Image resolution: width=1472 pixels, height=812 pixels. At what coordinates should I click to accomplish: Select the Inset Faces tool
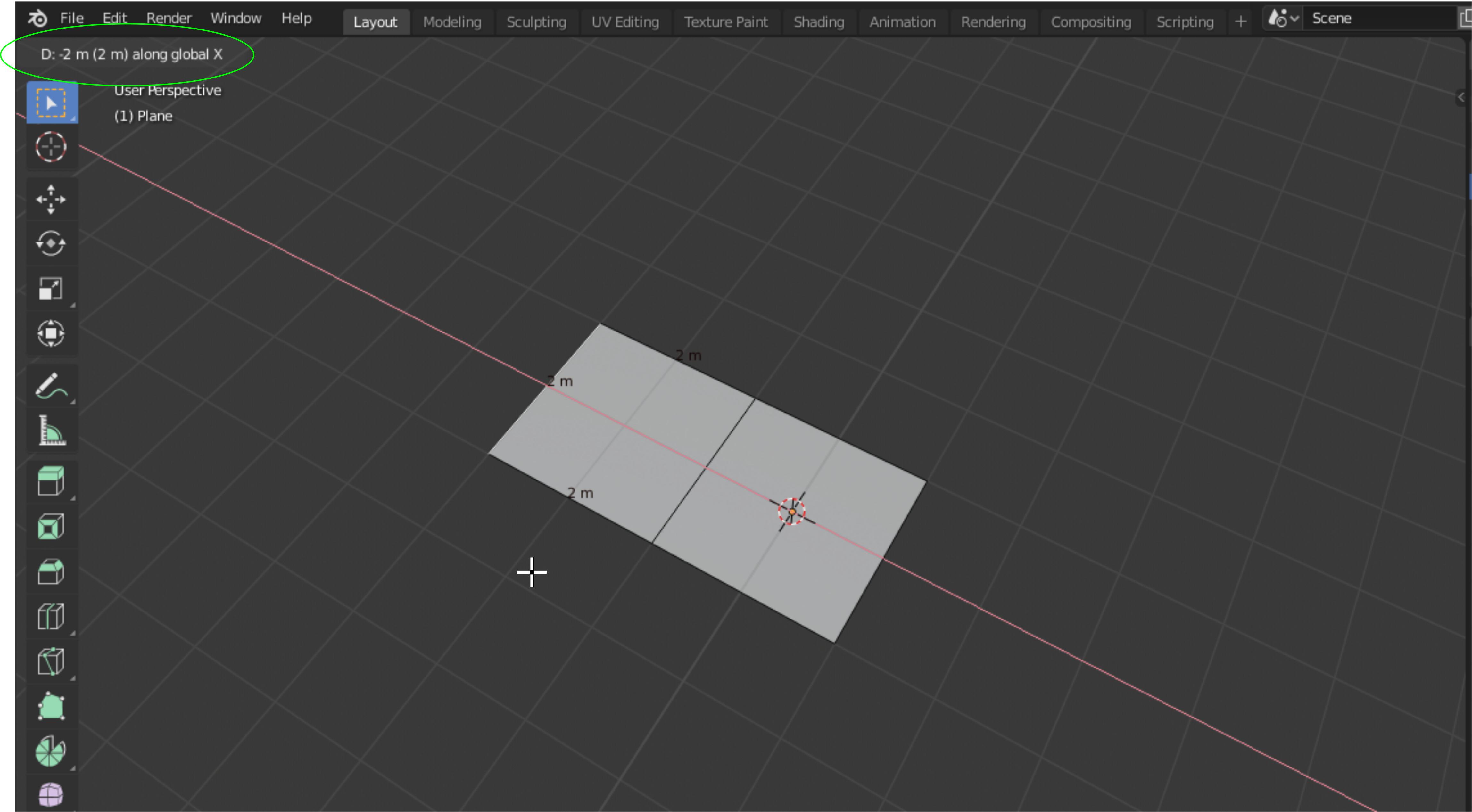point(52,526)
